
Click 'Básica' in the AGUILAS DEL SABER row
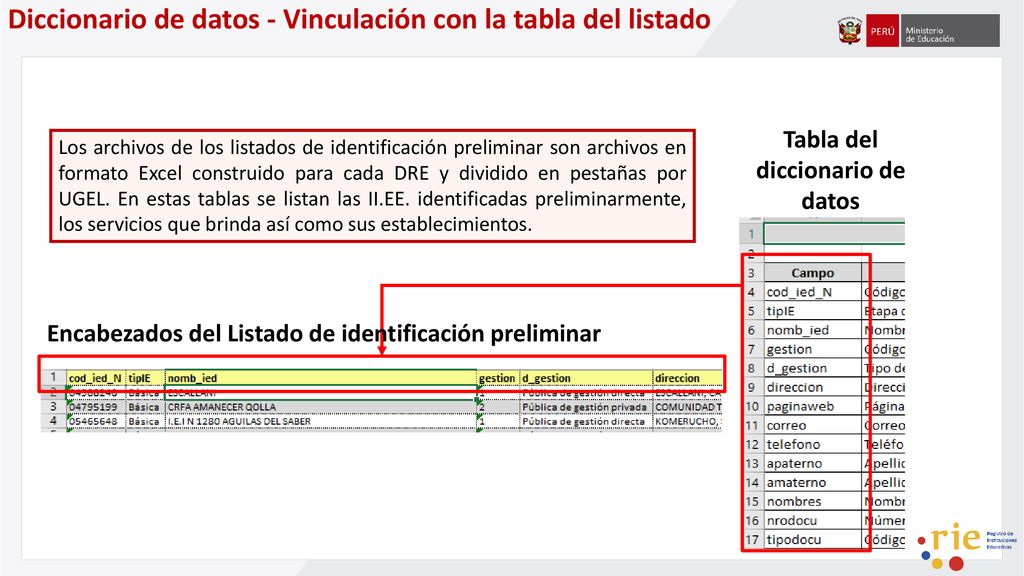pyautogui.click(x=145, y=421)
